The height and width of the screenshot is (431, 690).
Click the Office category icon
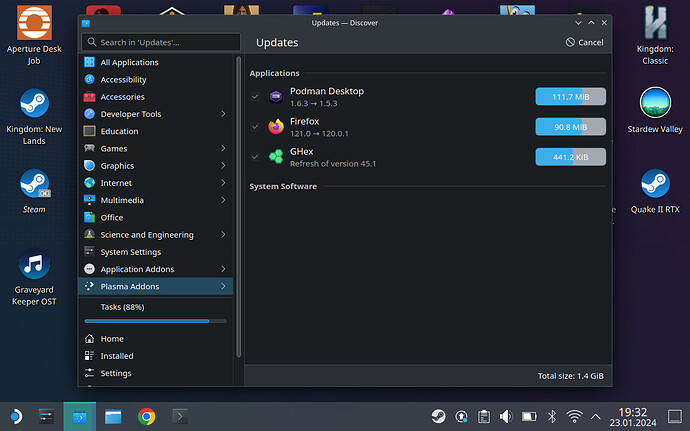[x=89, y=217]
